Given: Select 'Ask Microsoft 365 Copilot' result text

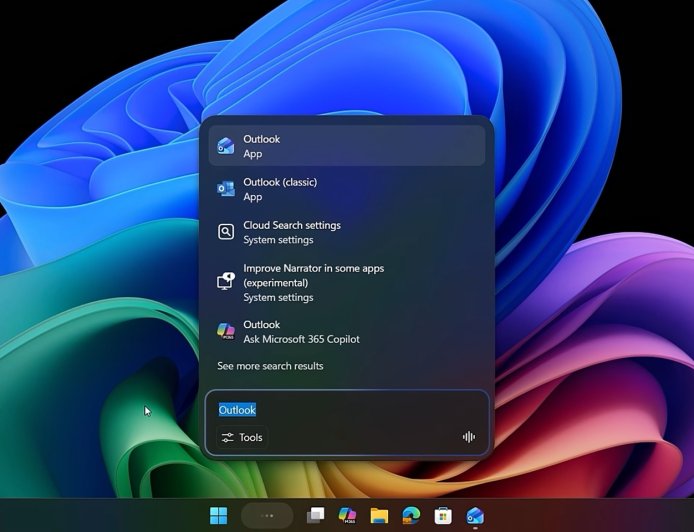Looking at the screenshot, I should pos(301,339).
